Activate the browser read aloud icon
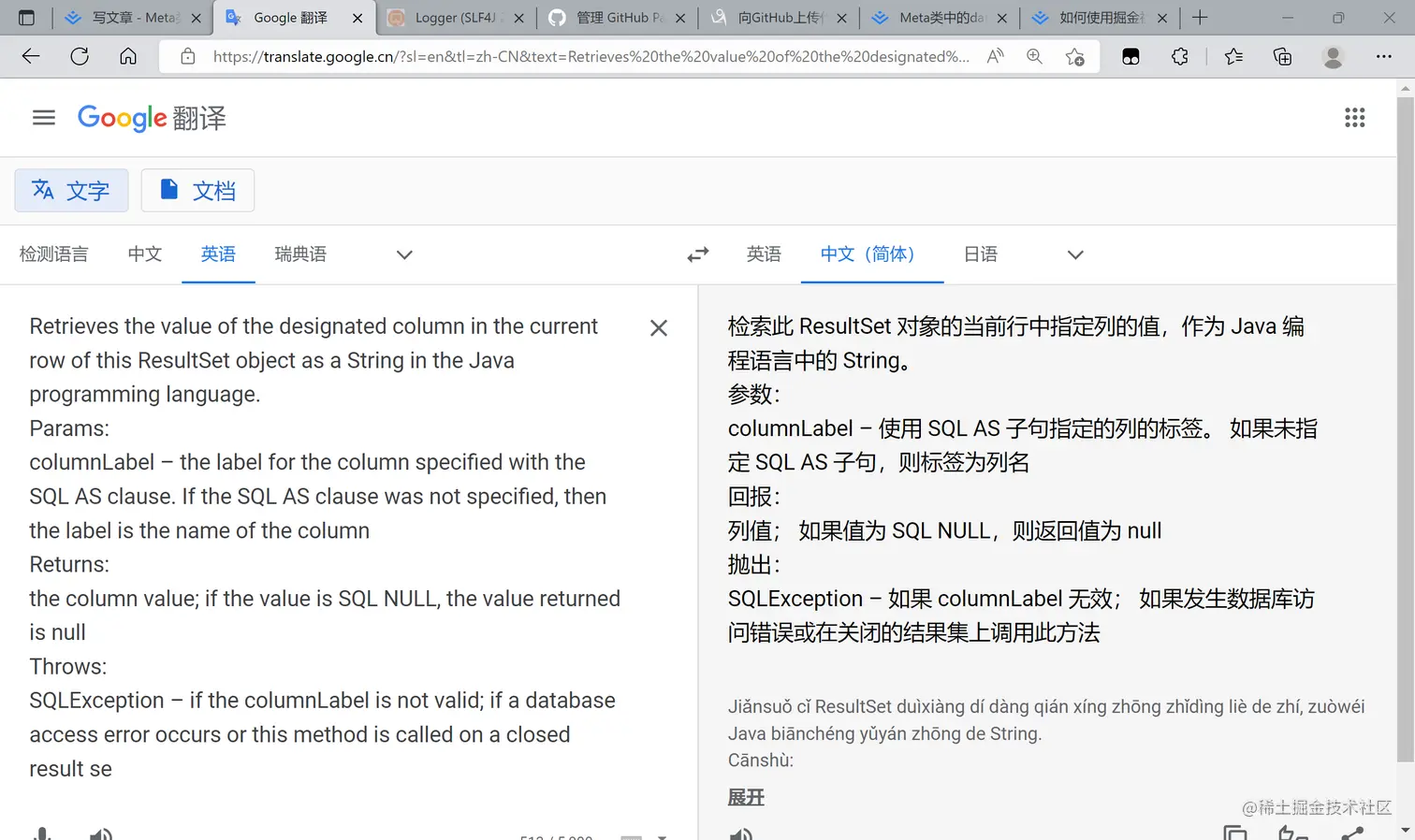This screenshot has height=840, width=1415. click(x=996, y=56)
